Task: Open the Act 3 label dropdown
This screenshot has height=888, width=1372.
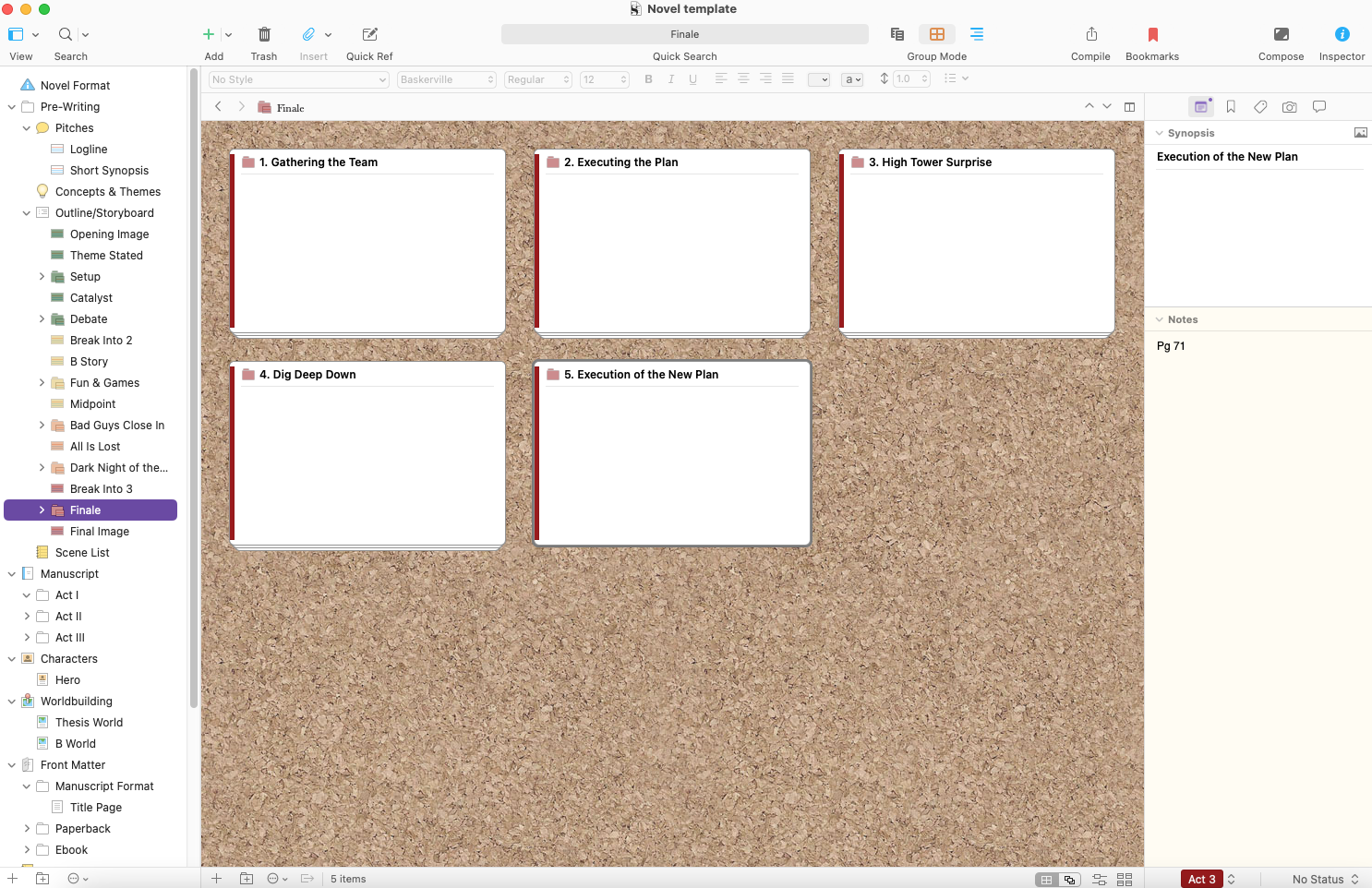Action: [x=1209, y=879]
